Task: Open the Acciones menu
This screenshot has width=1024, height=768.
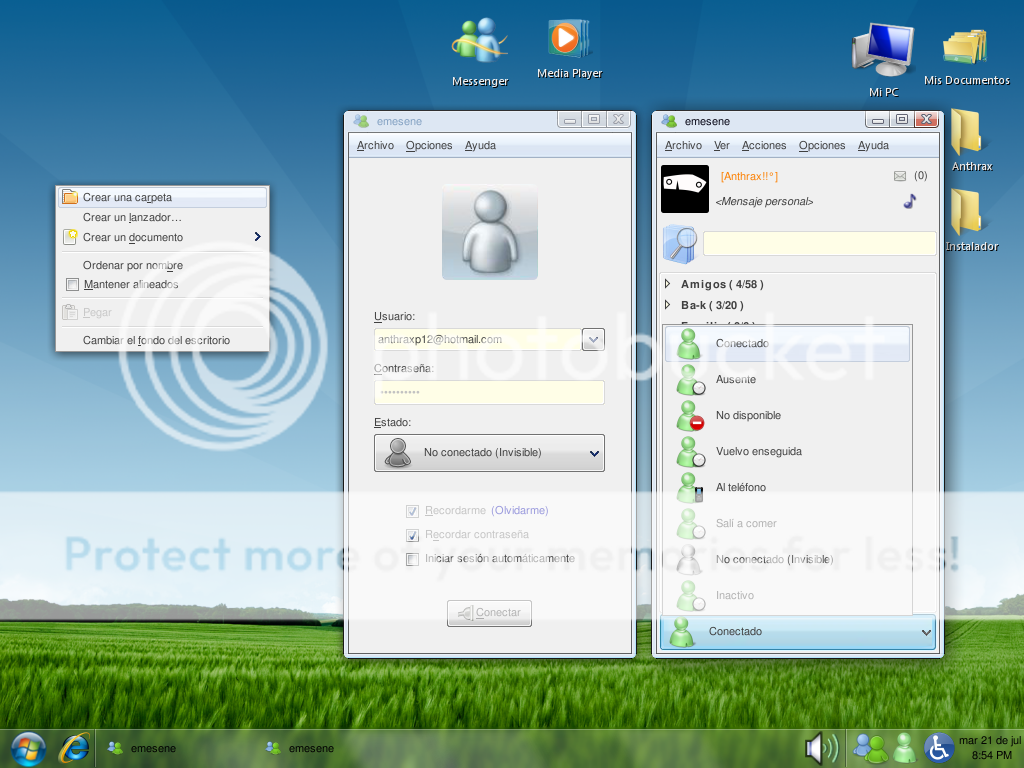Action: click(764, 146)
